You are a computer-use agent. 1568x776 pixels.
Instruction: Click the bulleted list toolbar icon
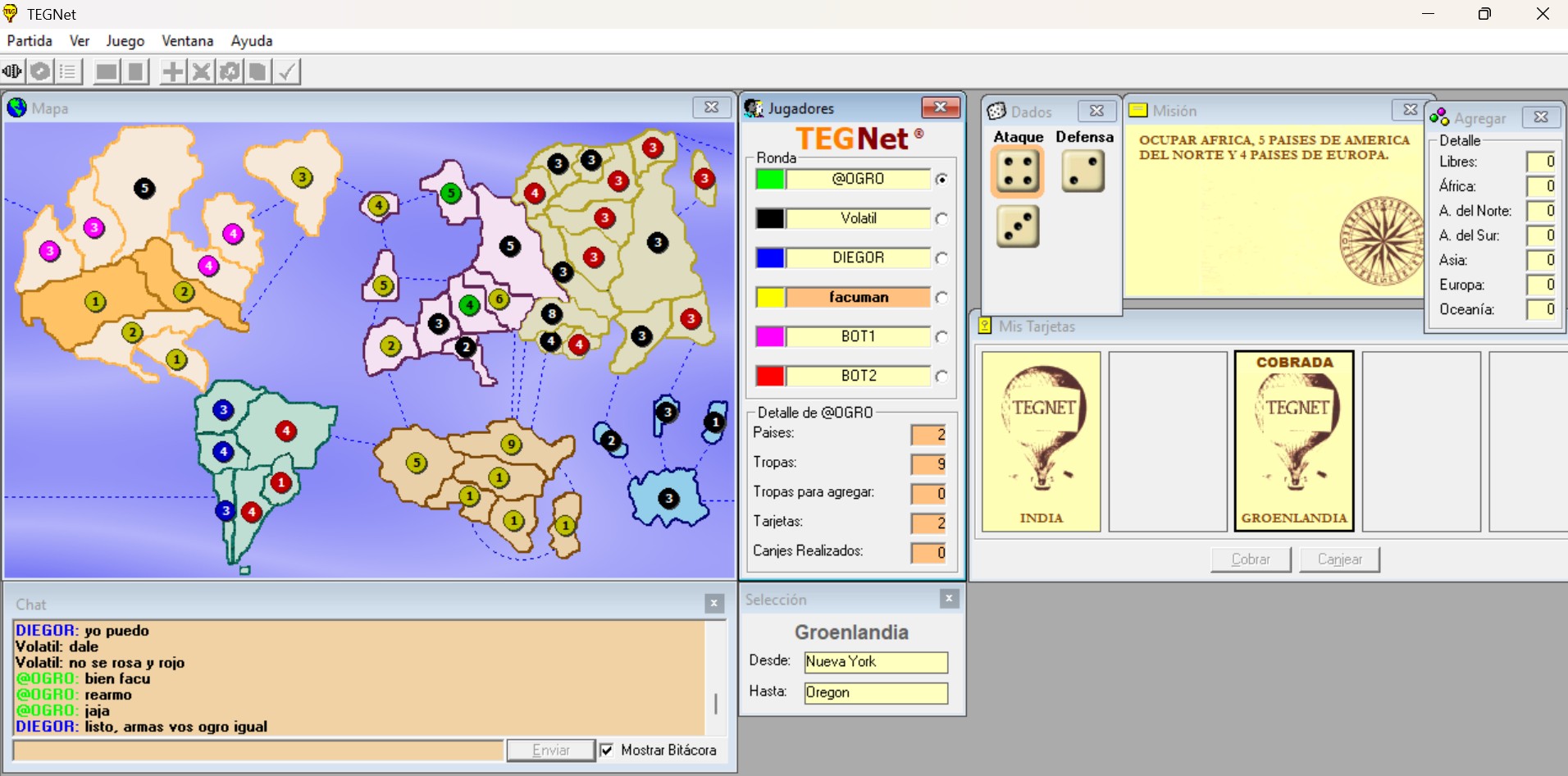[68, 71]
